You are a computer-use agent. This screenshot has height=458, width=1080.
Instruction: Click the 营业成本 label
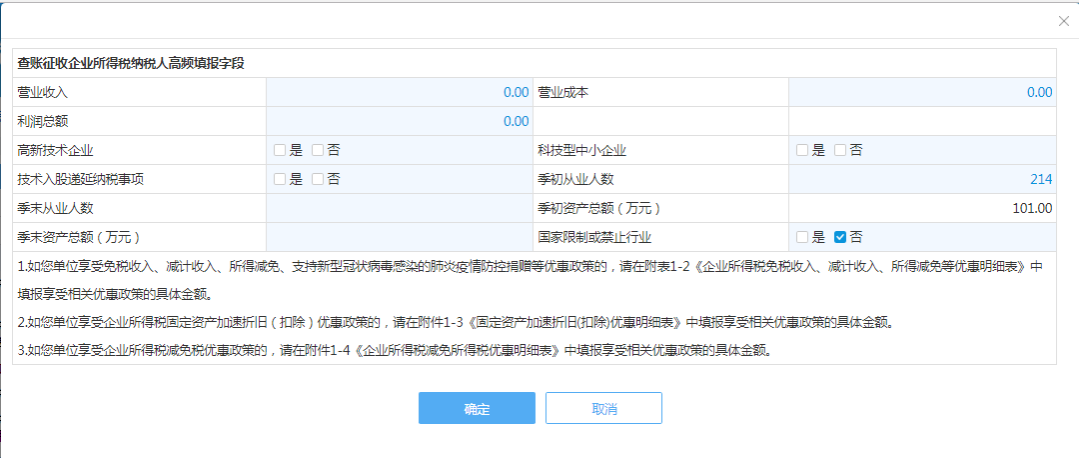coord(563,92)
